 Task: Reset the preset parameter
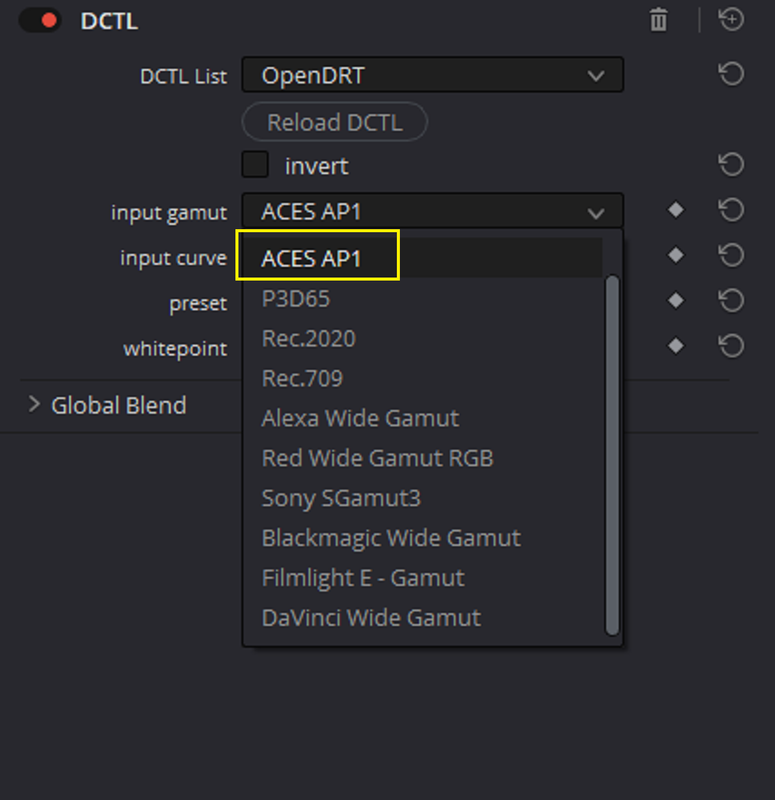(731, 301)
